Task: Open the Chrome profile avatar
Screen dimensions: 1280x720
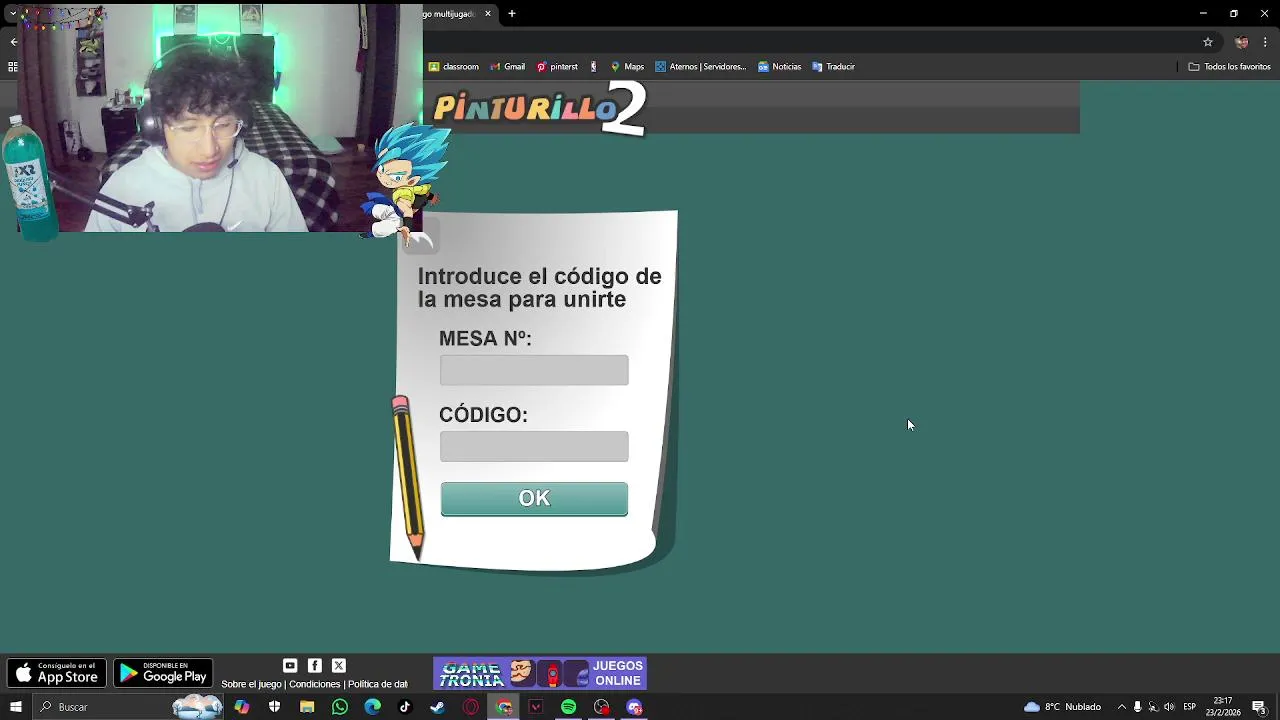Action: pos(1242,42)
